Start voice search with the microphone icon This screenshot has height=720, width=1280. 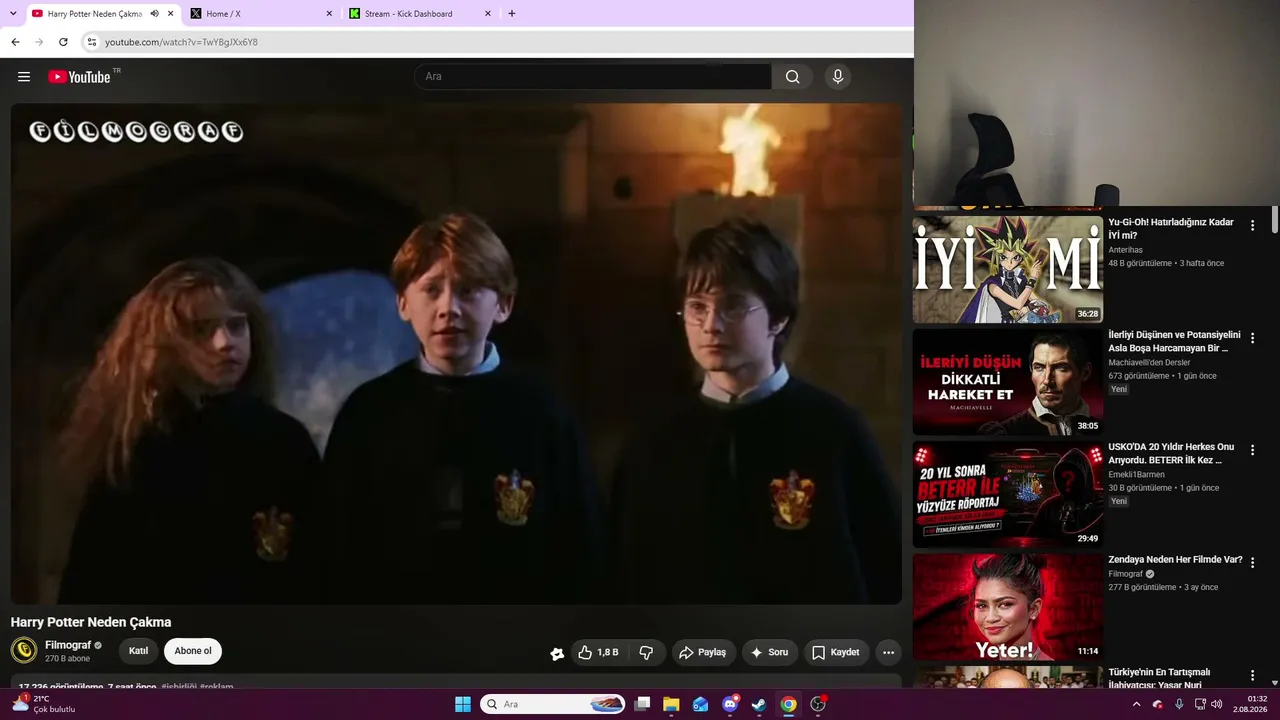pos(838,77)
